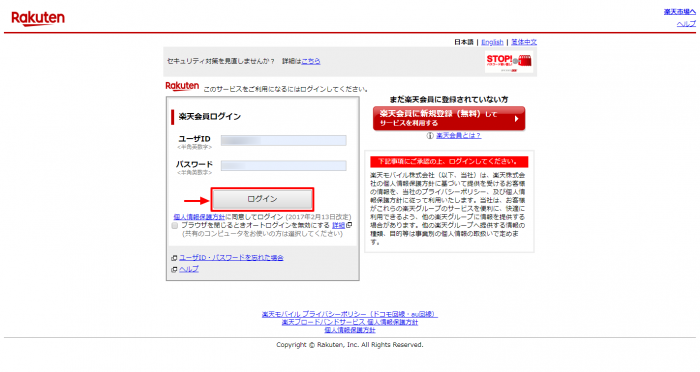This screenshot has width=700, height=372.
Task: Open 詳細 link about auto-login
Action: click(x=338, y=226)
